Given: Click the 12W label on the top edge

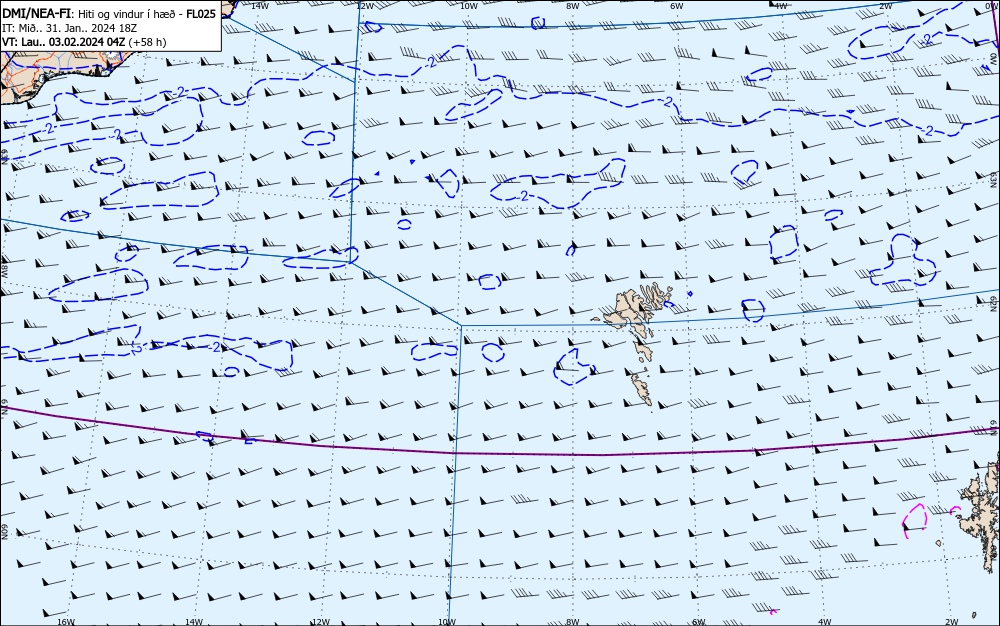Looking at the screenshot, I should click(364, 5).
